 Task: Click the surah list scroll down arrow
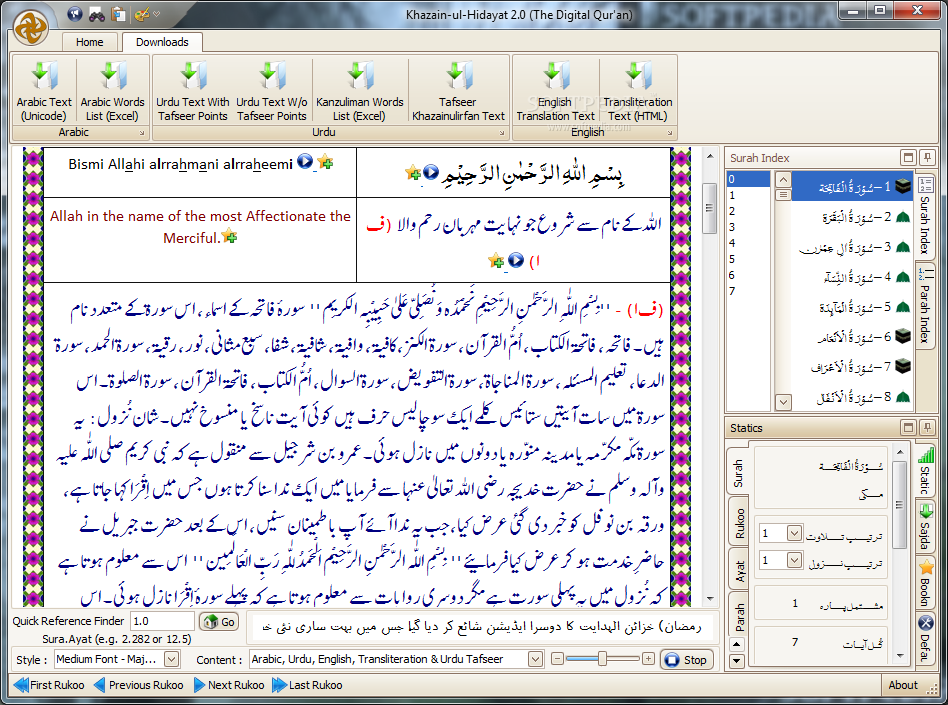pos(783,402)
